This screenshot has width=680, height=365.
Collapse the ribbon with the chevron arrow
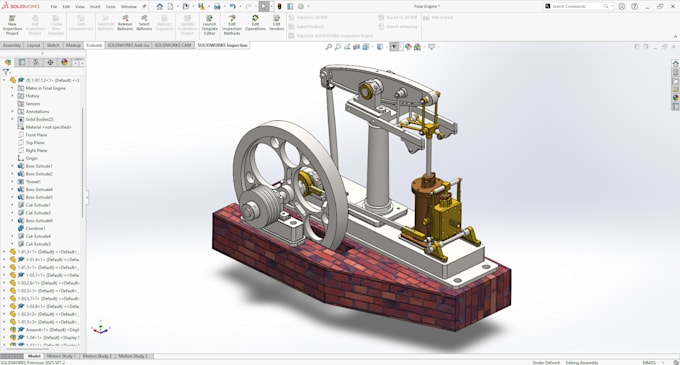coord(675,37)
